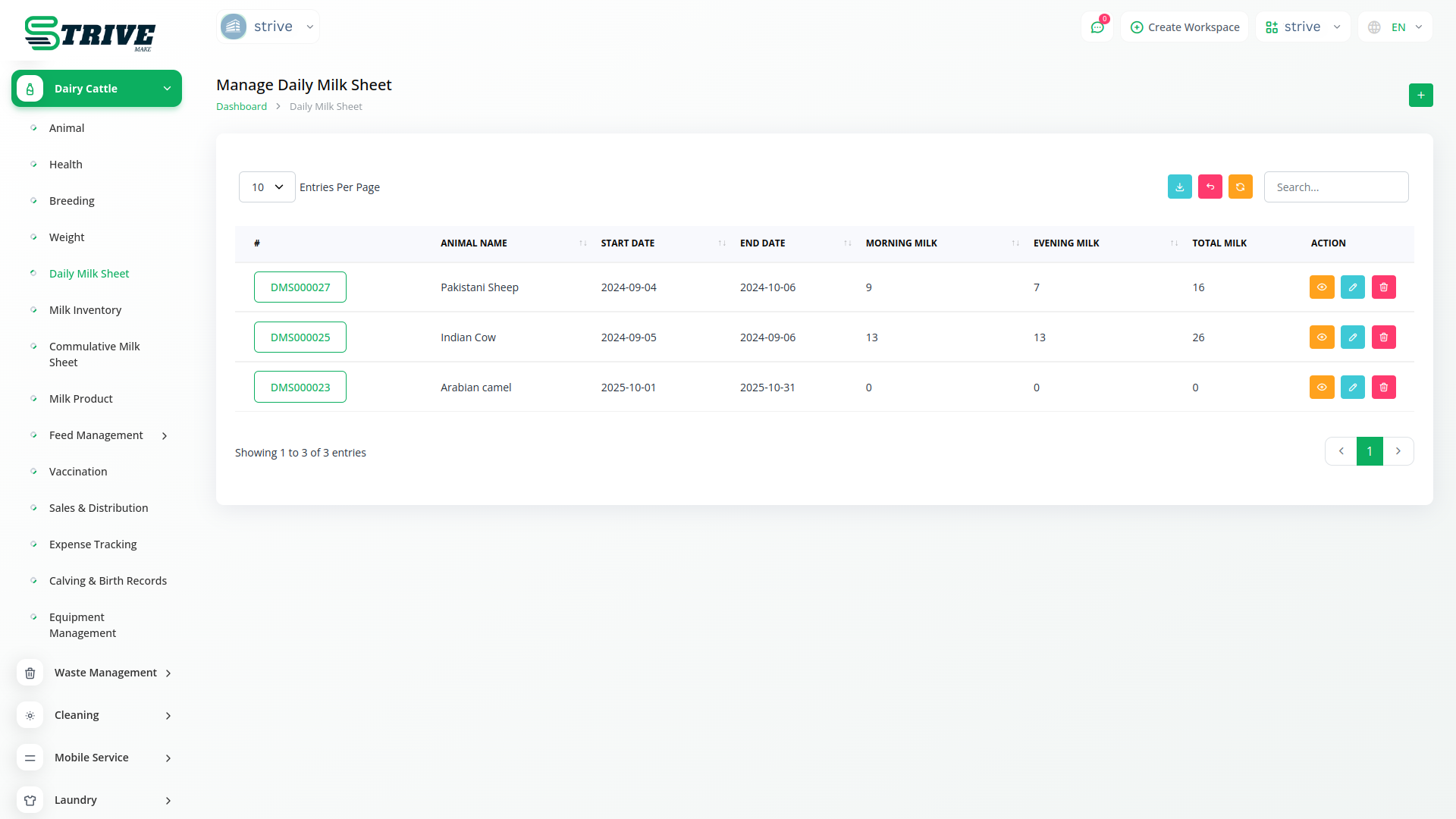Go to Vaccination sidebar item

pyautogui.click(x=78, y=472)
